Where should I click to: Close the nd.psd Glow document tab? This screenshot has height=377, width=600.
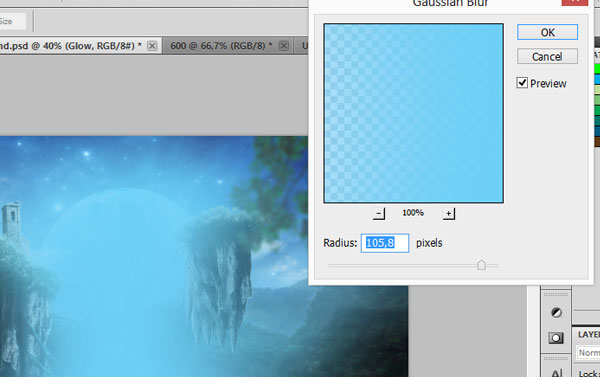point(152,46)
